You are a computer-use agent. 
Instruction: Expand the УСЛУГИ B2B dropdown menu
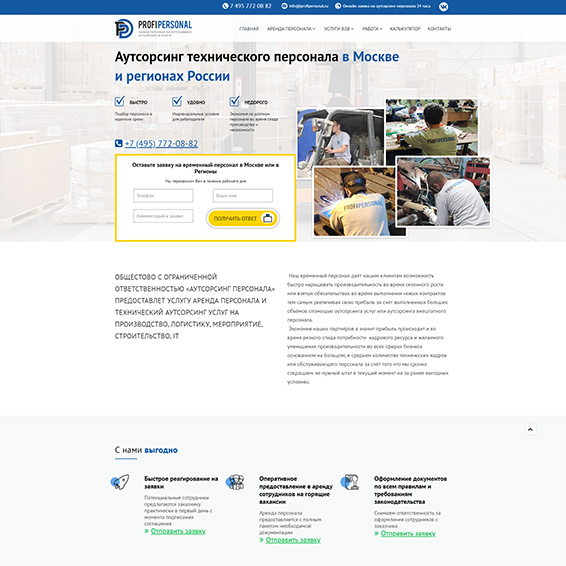[339, 29]
